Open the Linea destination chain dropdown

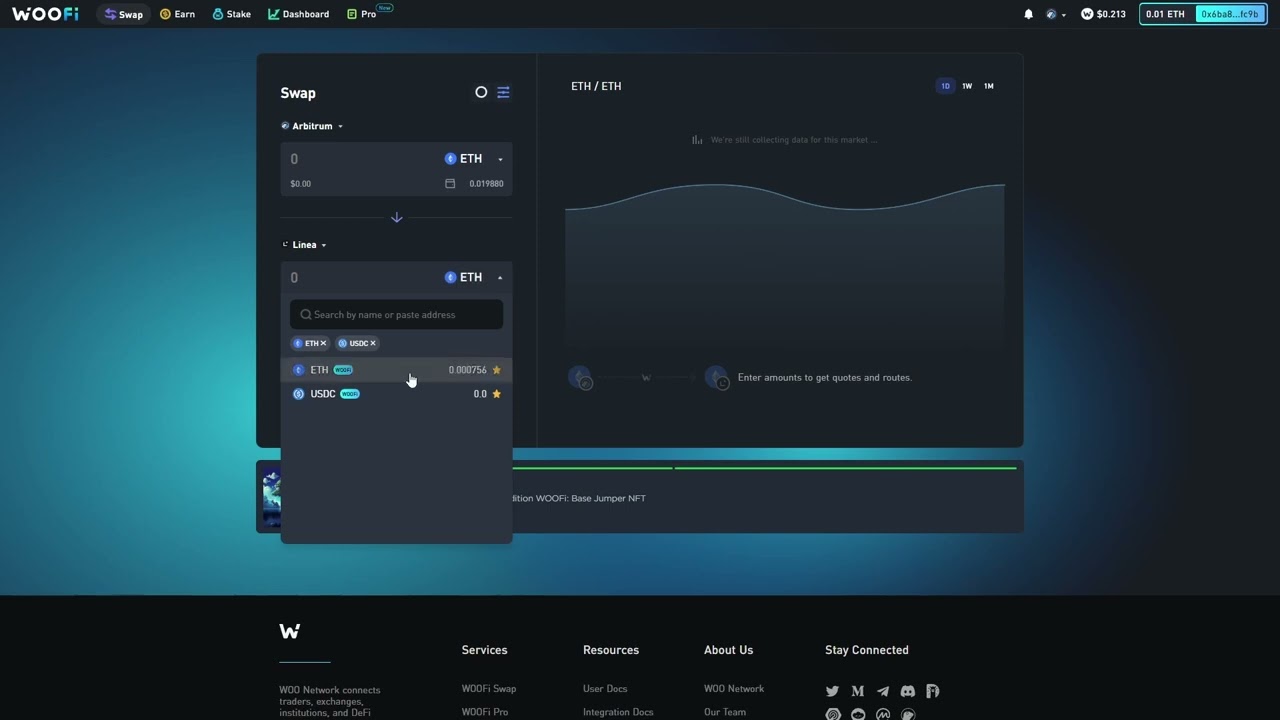pos(304,245)
